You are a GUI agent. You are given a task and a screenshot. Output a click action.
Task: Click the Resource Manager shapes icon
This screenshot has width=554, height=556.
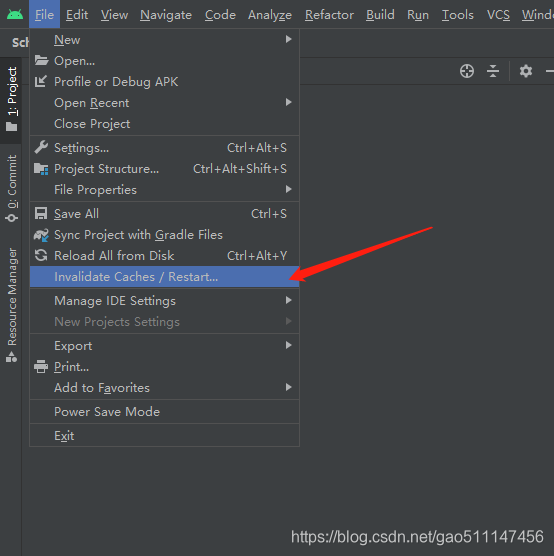(11, 357)
